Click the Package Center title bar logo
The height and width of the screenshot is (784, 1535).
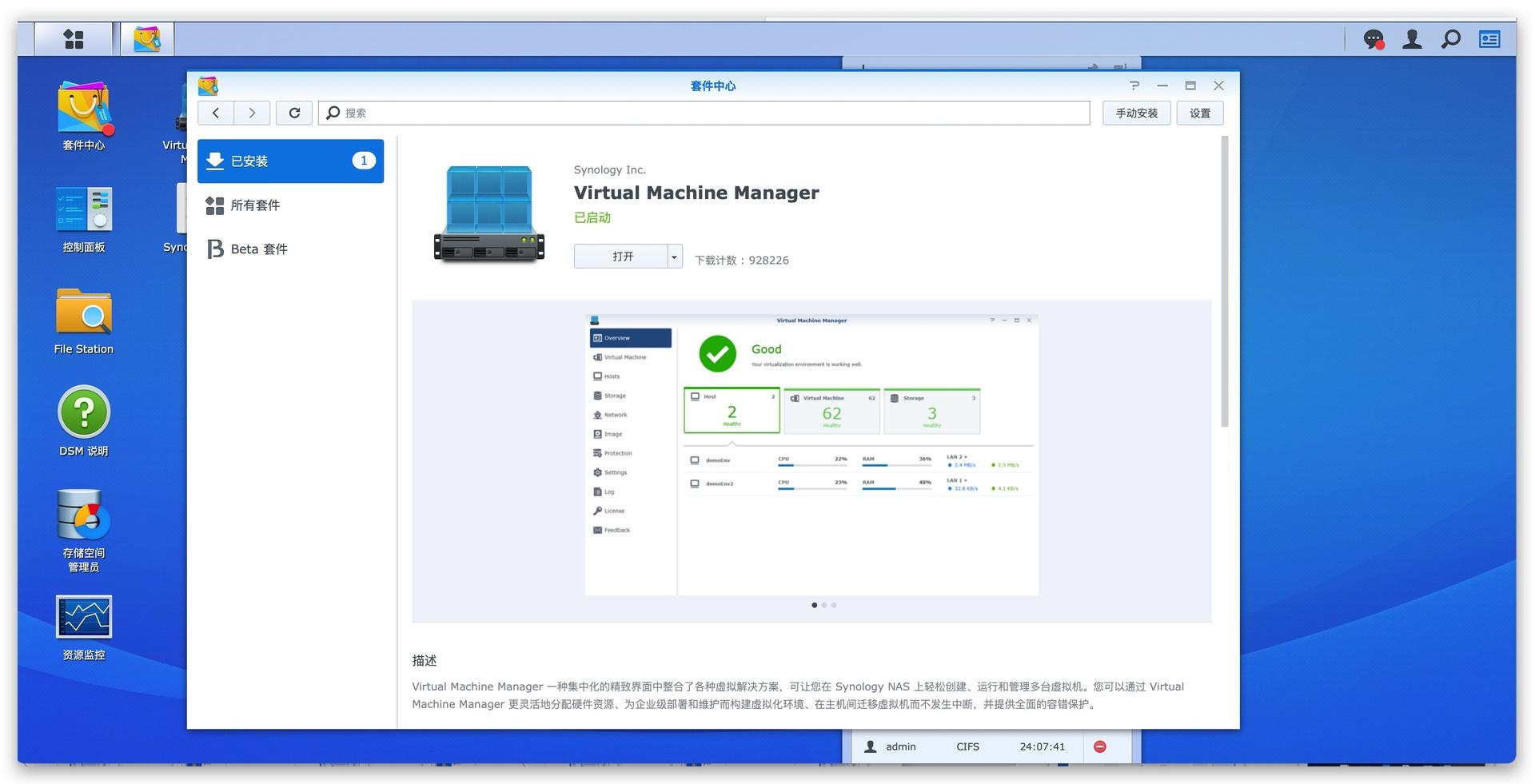208,86
